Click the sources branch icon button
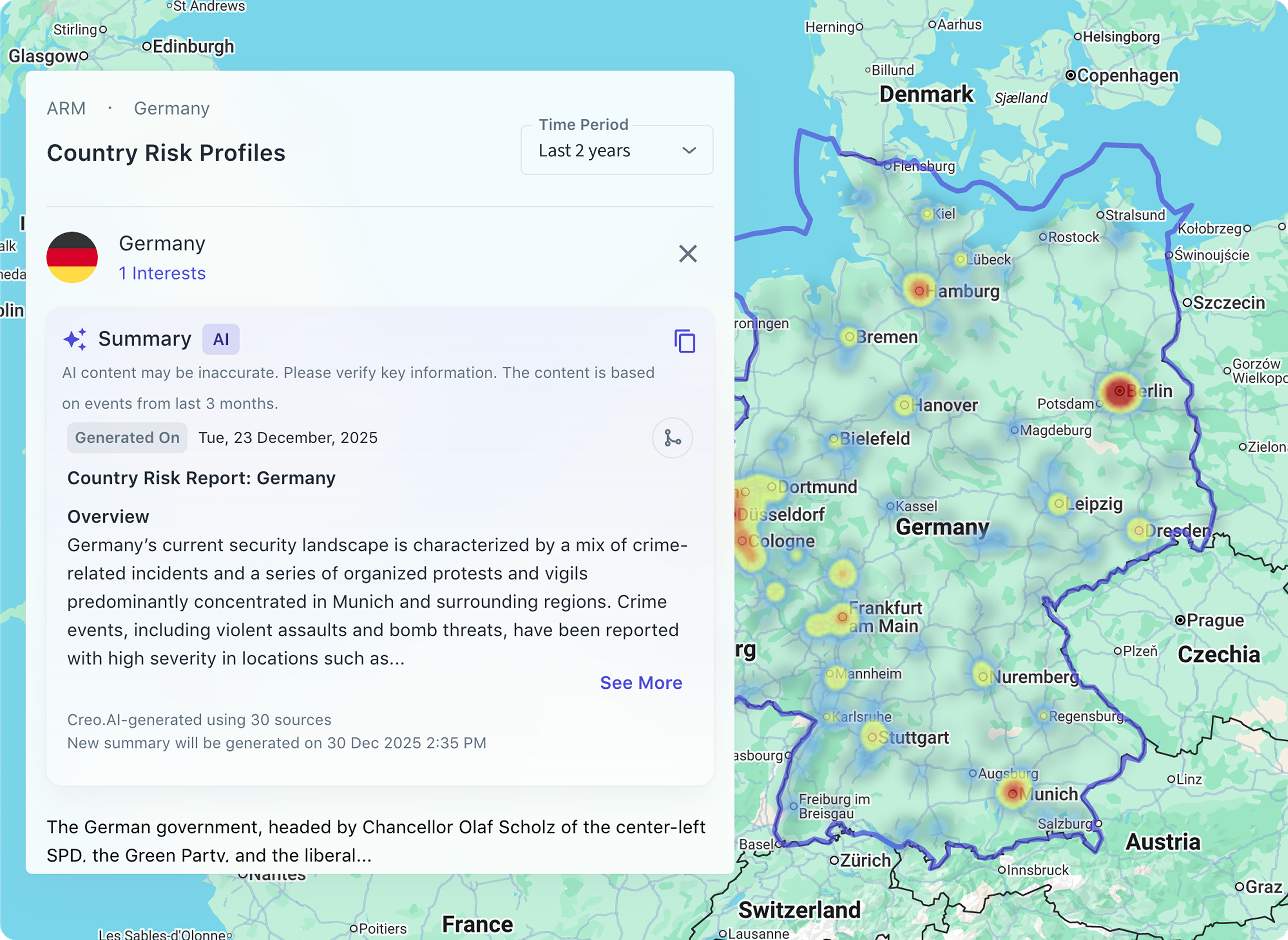 (672, 438)
